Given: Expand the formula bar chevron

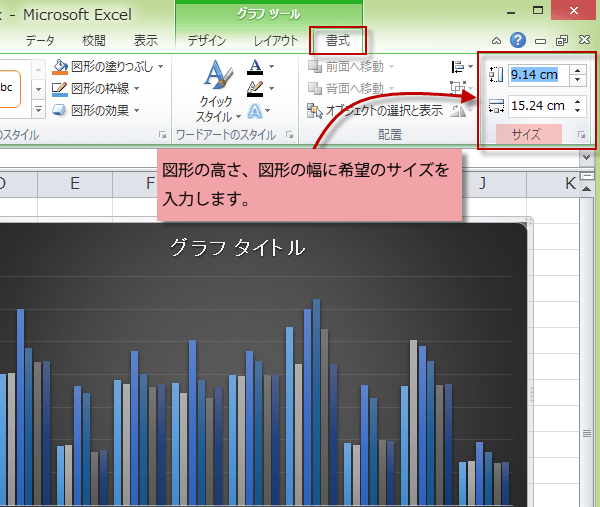Looking at the screenshot, I should coord(586,157).
